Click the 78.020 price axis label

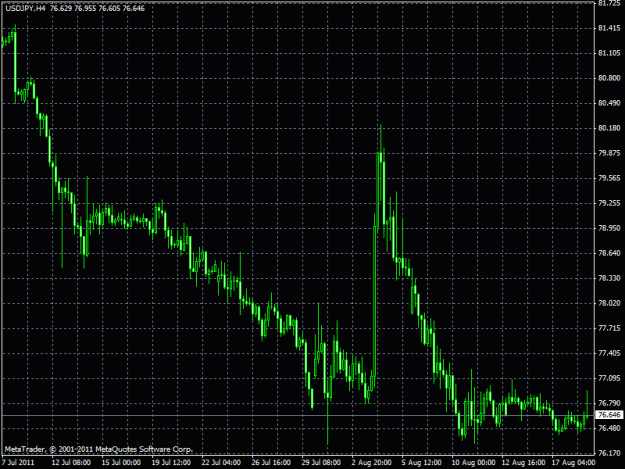pos(609,303)
